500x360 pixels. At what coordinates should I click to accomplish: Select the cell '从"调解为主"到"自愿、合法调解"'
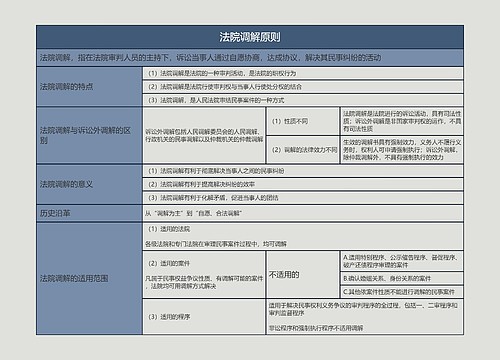click(x=303, y=213)
